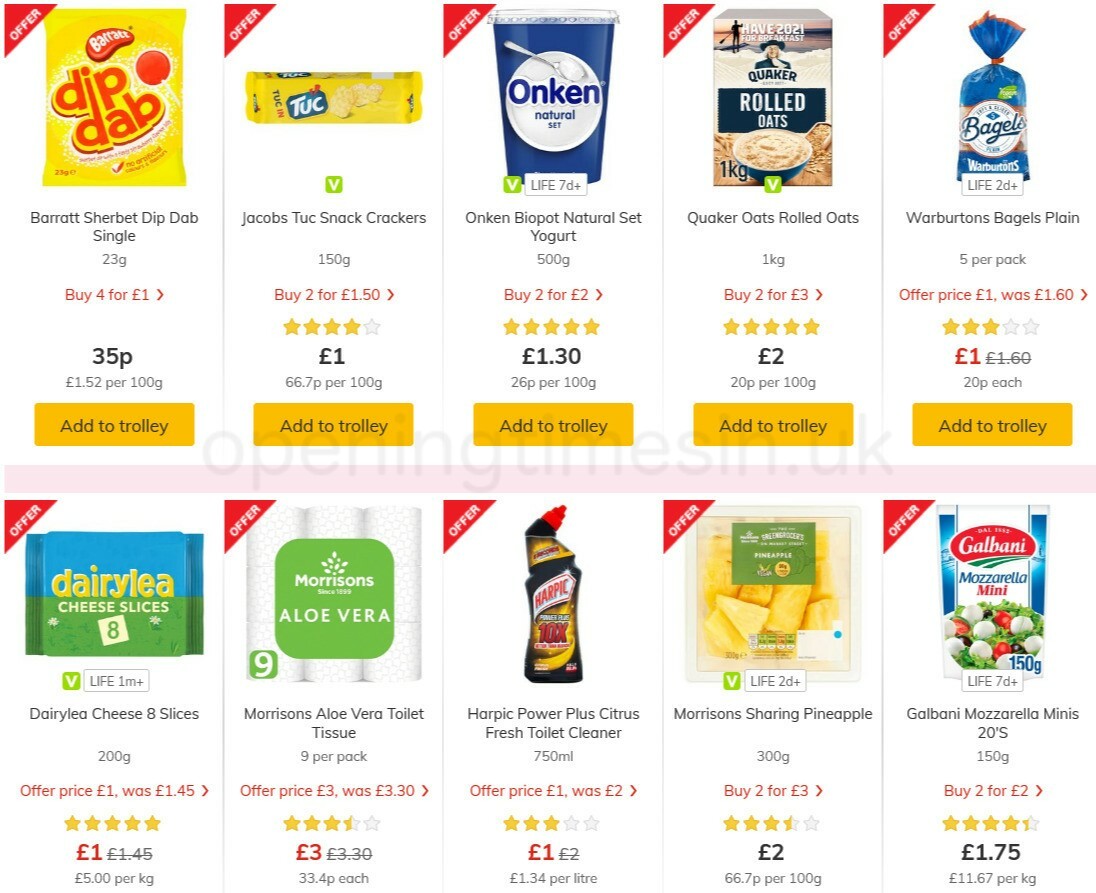1096x893 pixels.
Task: Add Warburtons Bagels Plain to trolley
Action: click(x=992, y=425)
